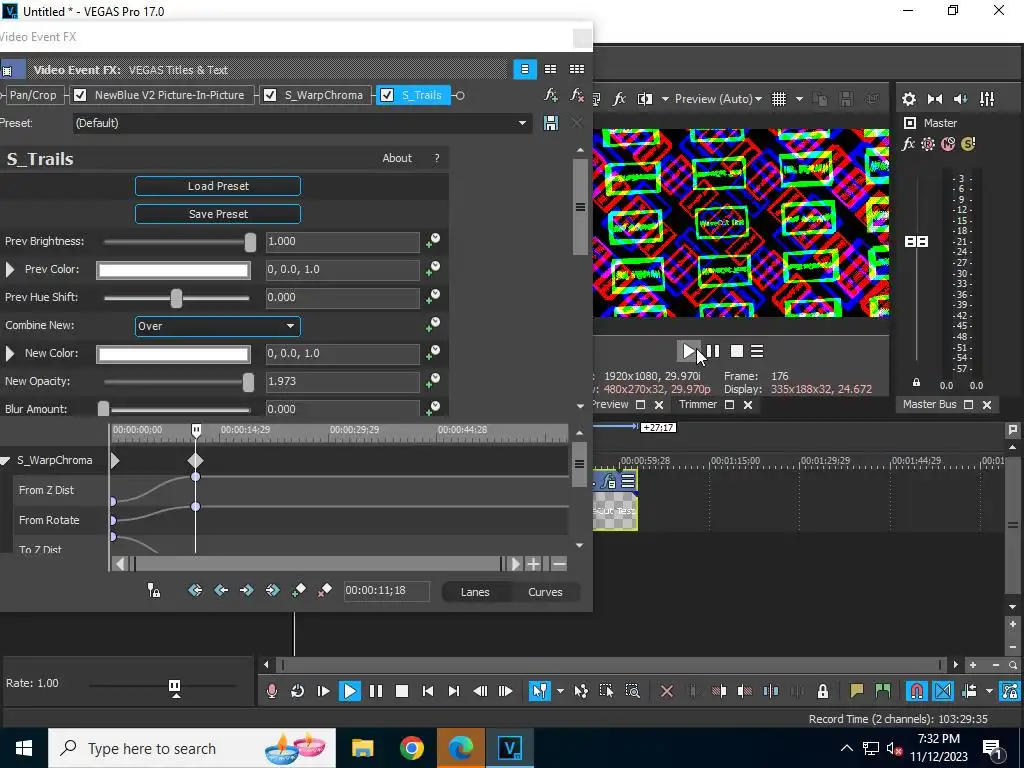Open Google Chrome from the taskbar
This screenshot has height=768, width=1024.
click(411, 748)
